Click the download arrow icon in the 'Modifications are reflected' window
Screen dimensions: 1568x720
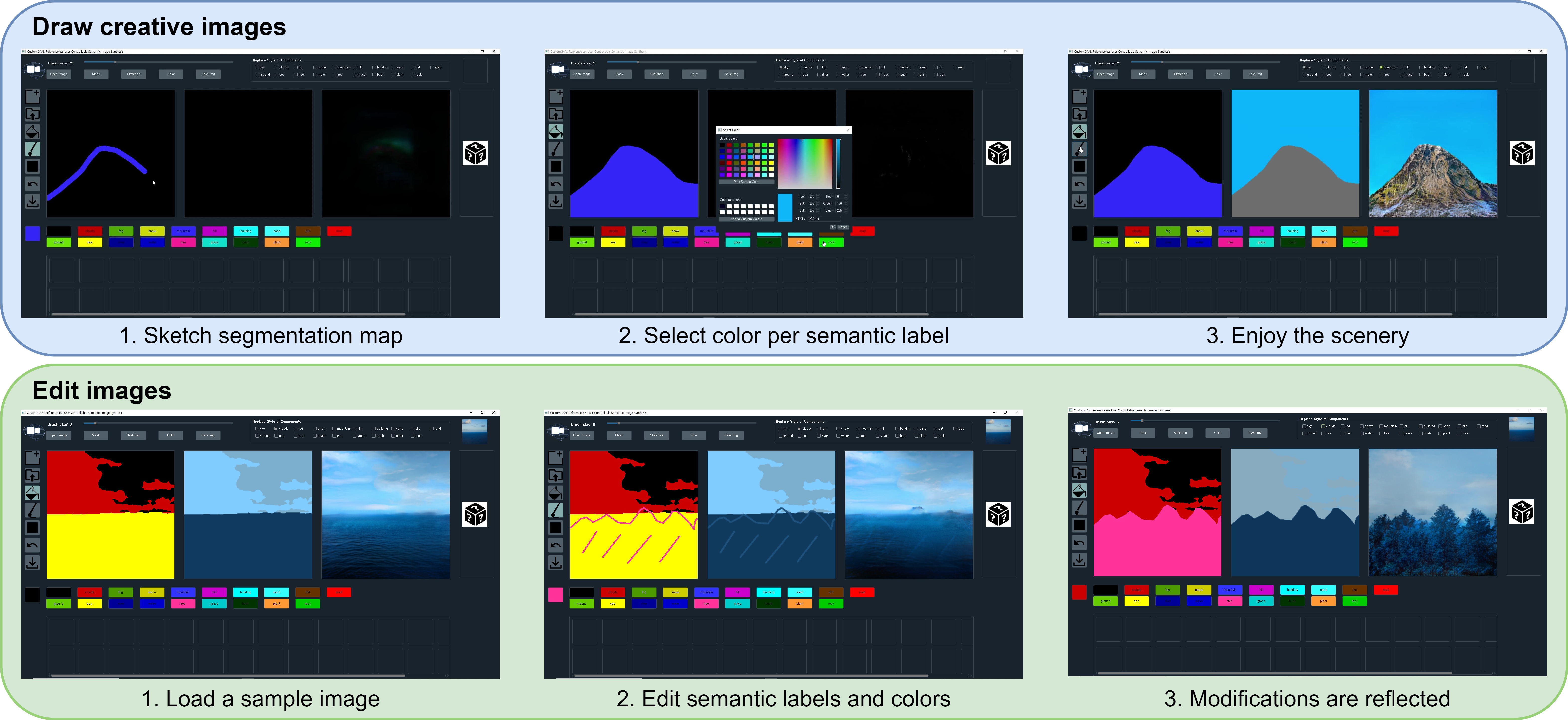(x=1079, y=560)
